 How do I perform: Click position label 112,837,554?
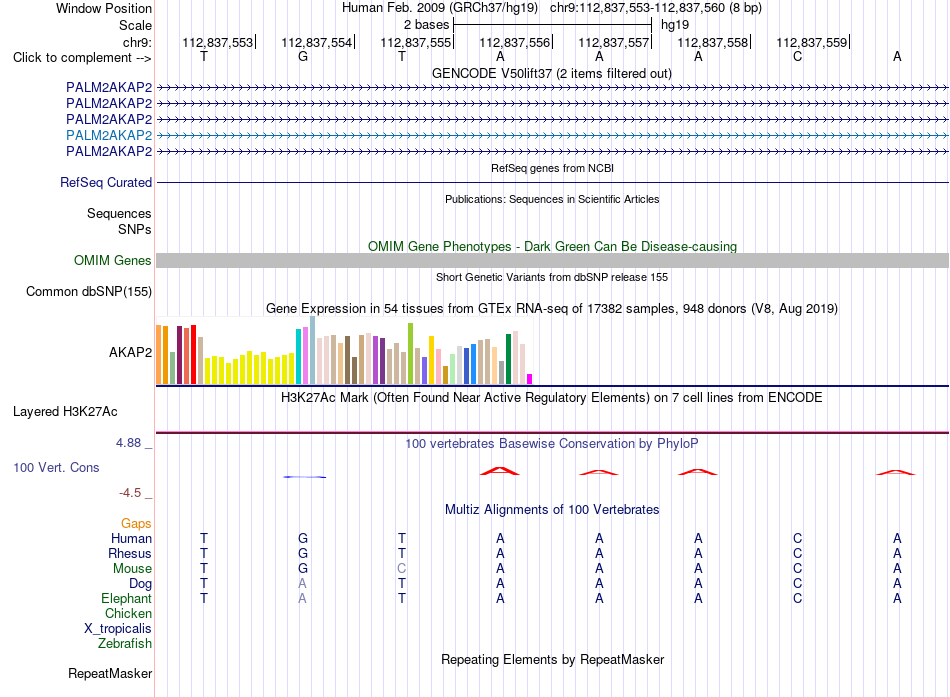pyautogui.click(x=316, y=42)
